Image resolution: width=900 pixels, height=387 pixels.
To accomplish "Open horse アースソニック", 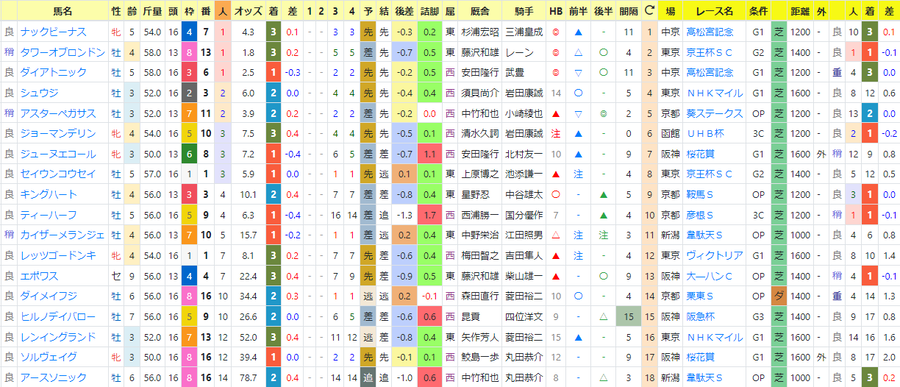I will [53, 378].
